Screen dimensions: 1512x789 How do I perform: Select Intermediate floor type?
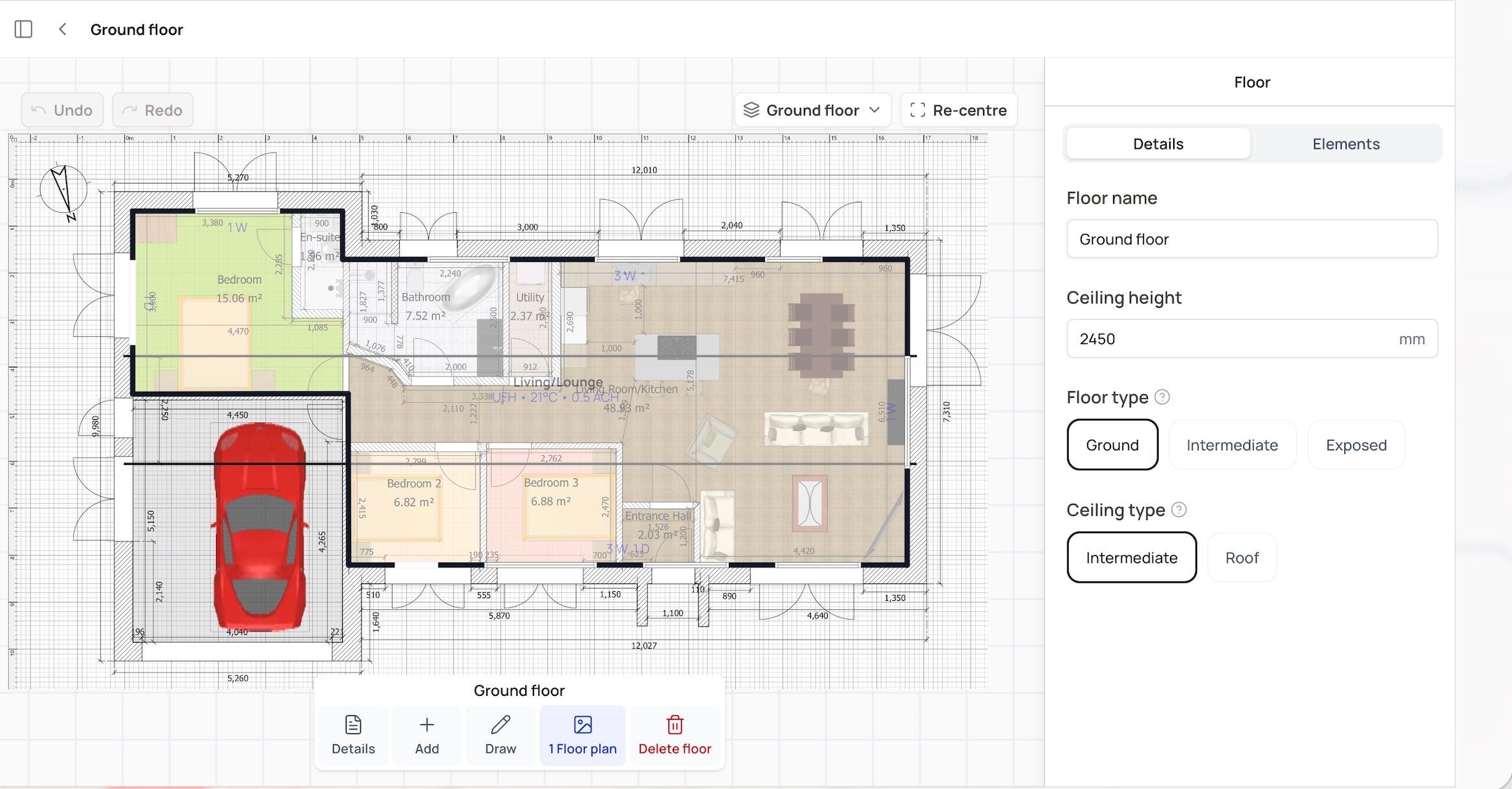[x=1232, y=445]
